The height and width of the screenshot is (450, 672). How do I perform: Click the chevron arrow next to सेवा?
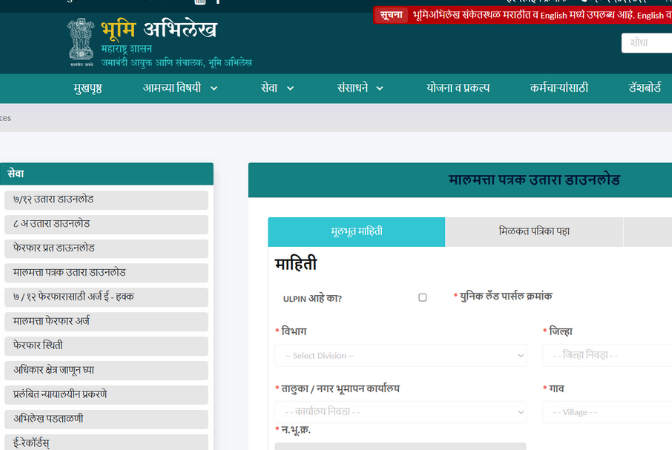pyautogui.click(x=290, y=88)
